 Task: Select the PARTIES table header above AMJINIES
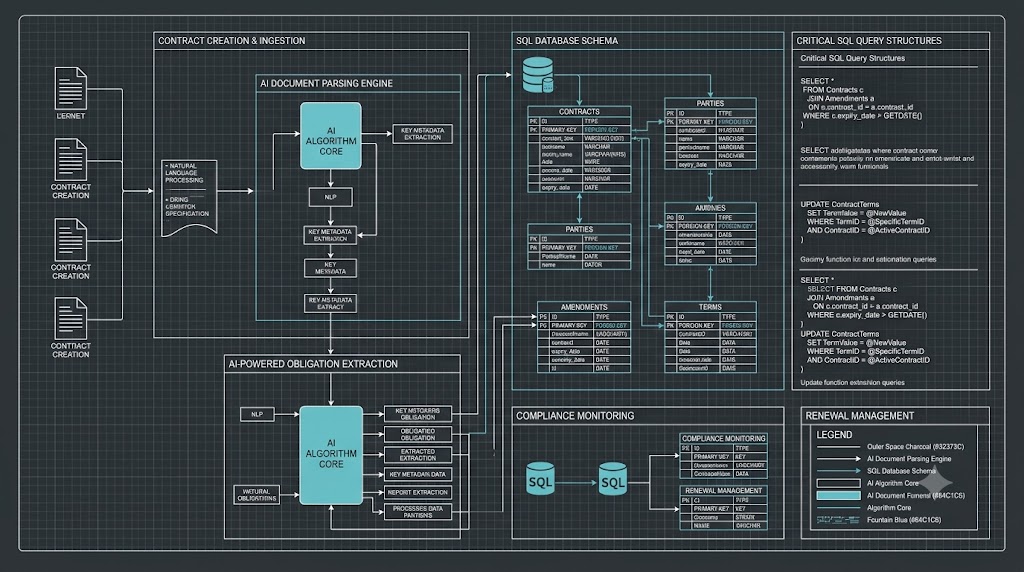(x=710, y=103)
